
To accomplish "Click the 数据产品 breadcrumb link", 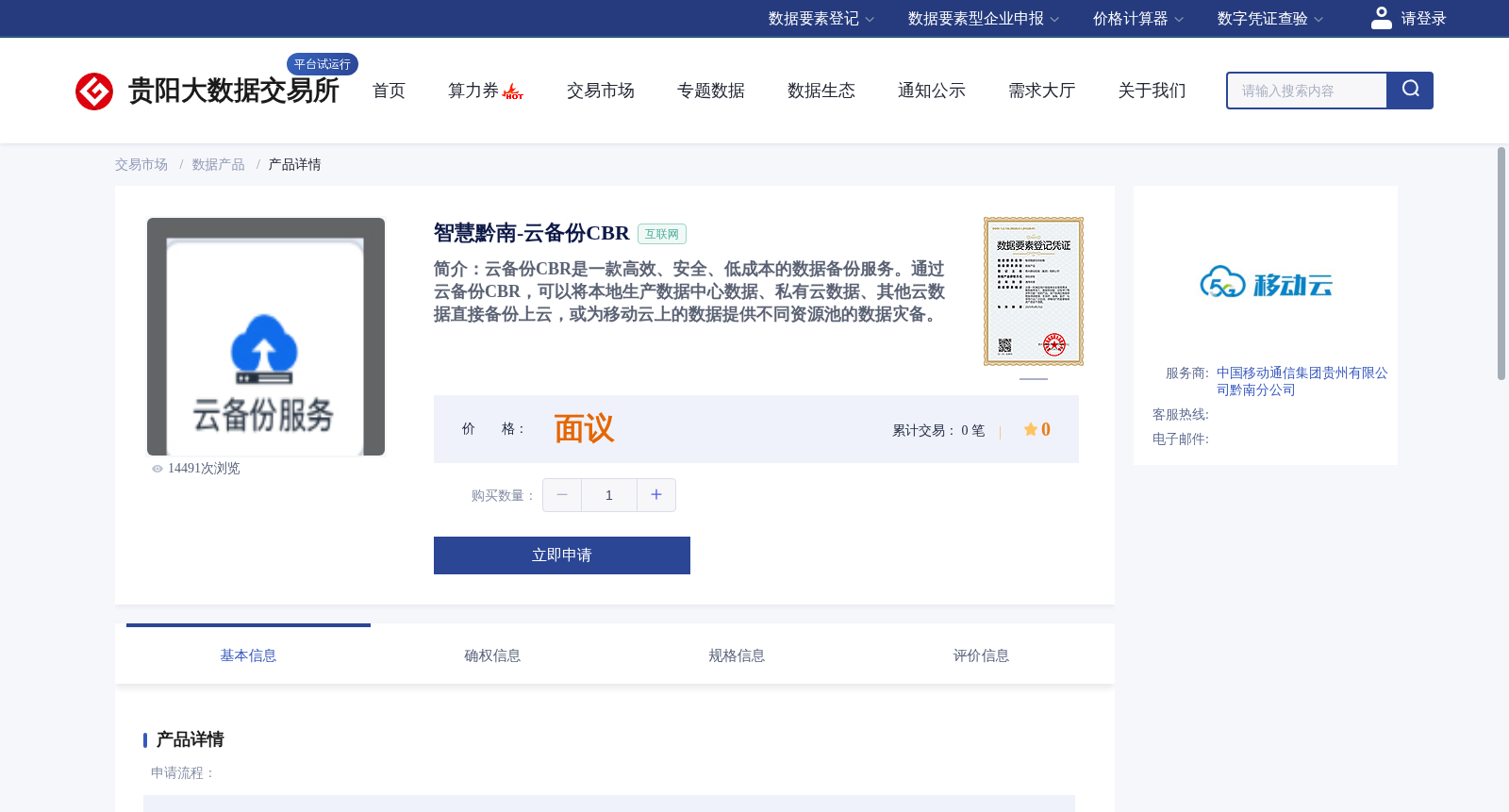I will pos(219,165).
